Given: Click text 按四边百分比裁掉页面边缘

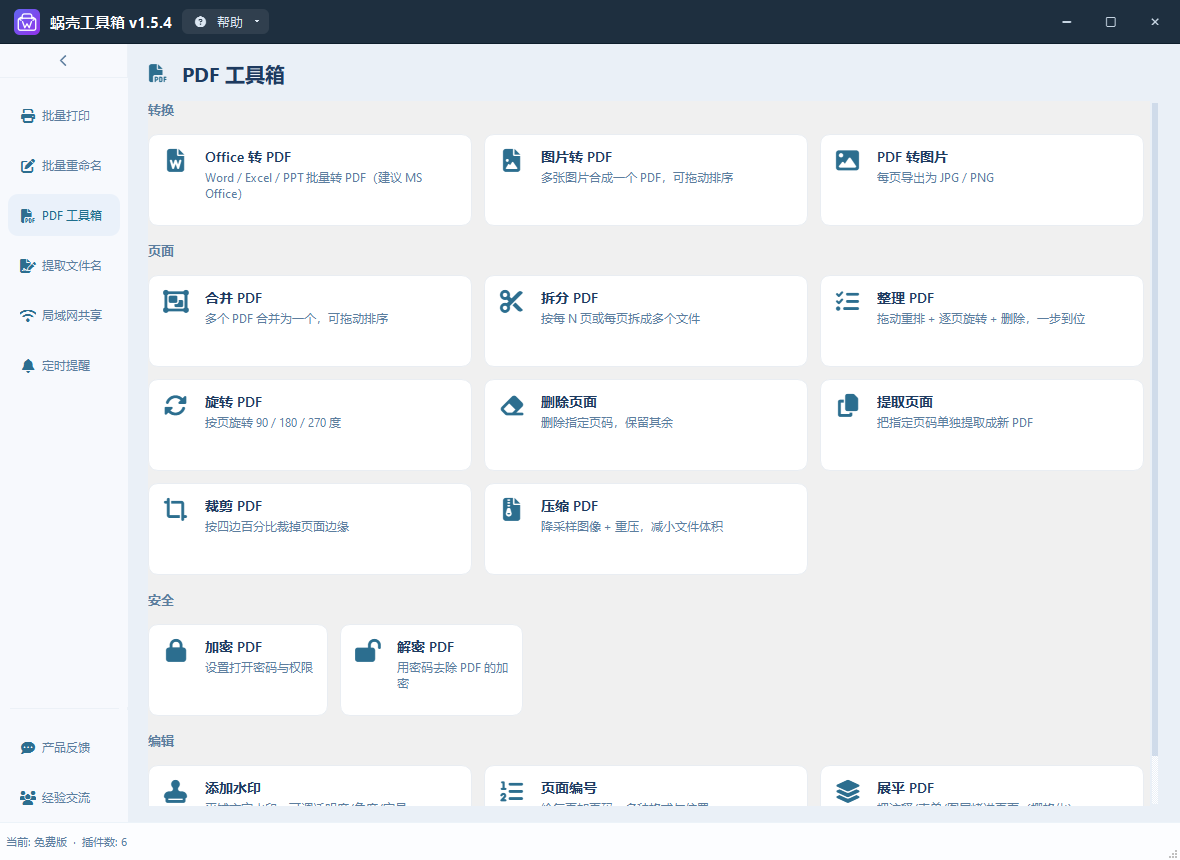Looking at the screenshot, I should pos(277,527).
